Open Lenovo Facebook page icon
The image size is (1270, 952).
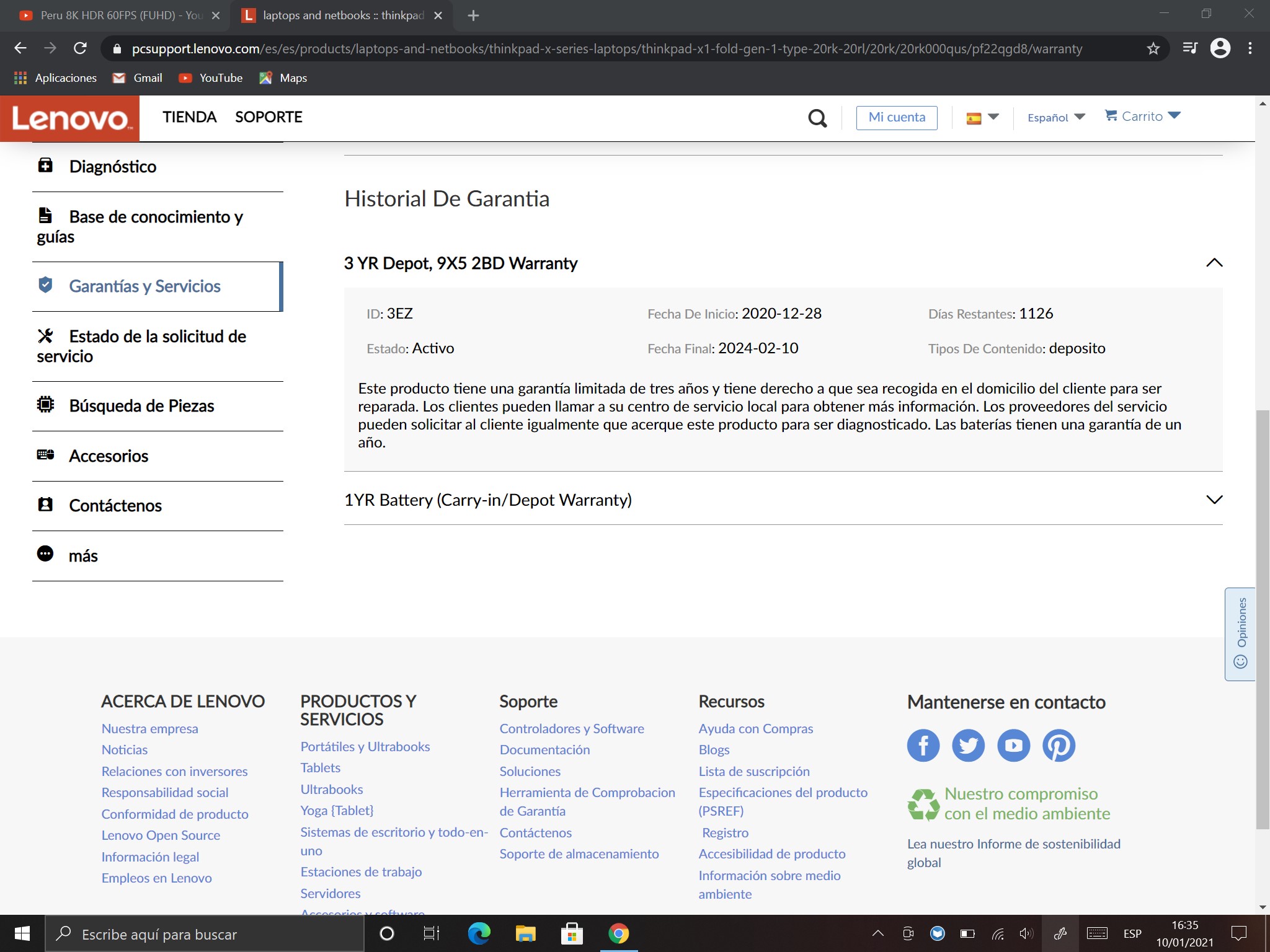(x=923, y=746)
